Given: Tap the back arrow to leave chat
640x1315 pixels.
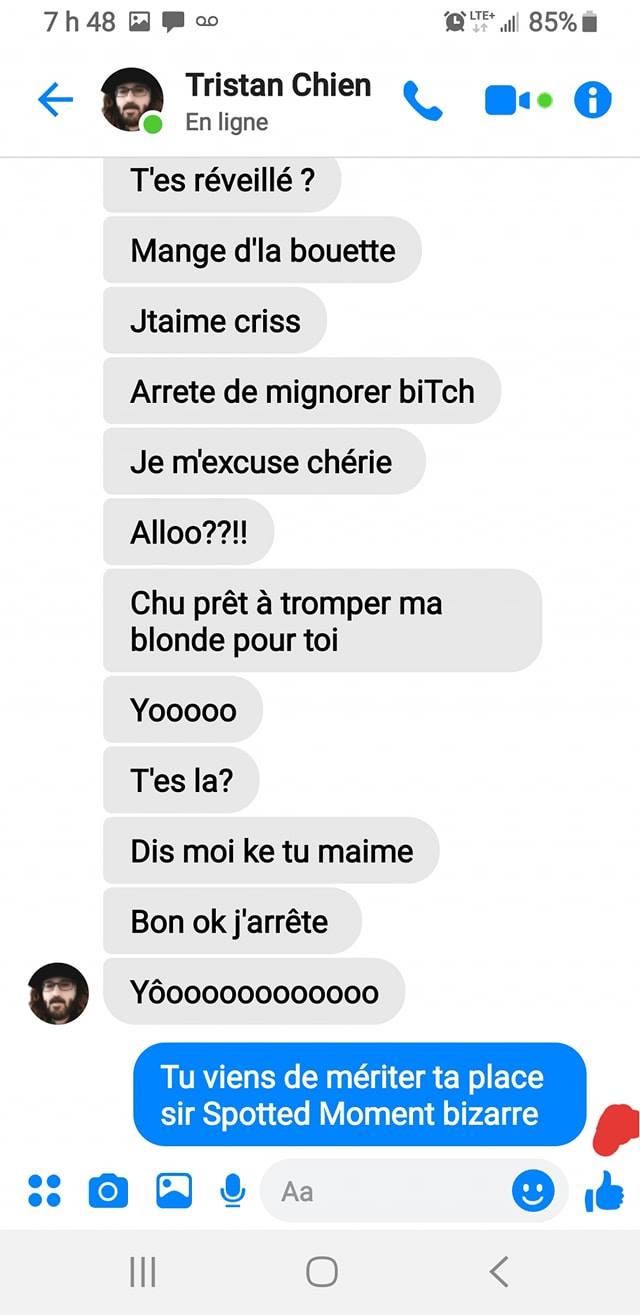Looking at the screenshot, I should click(x=55, y=99).
